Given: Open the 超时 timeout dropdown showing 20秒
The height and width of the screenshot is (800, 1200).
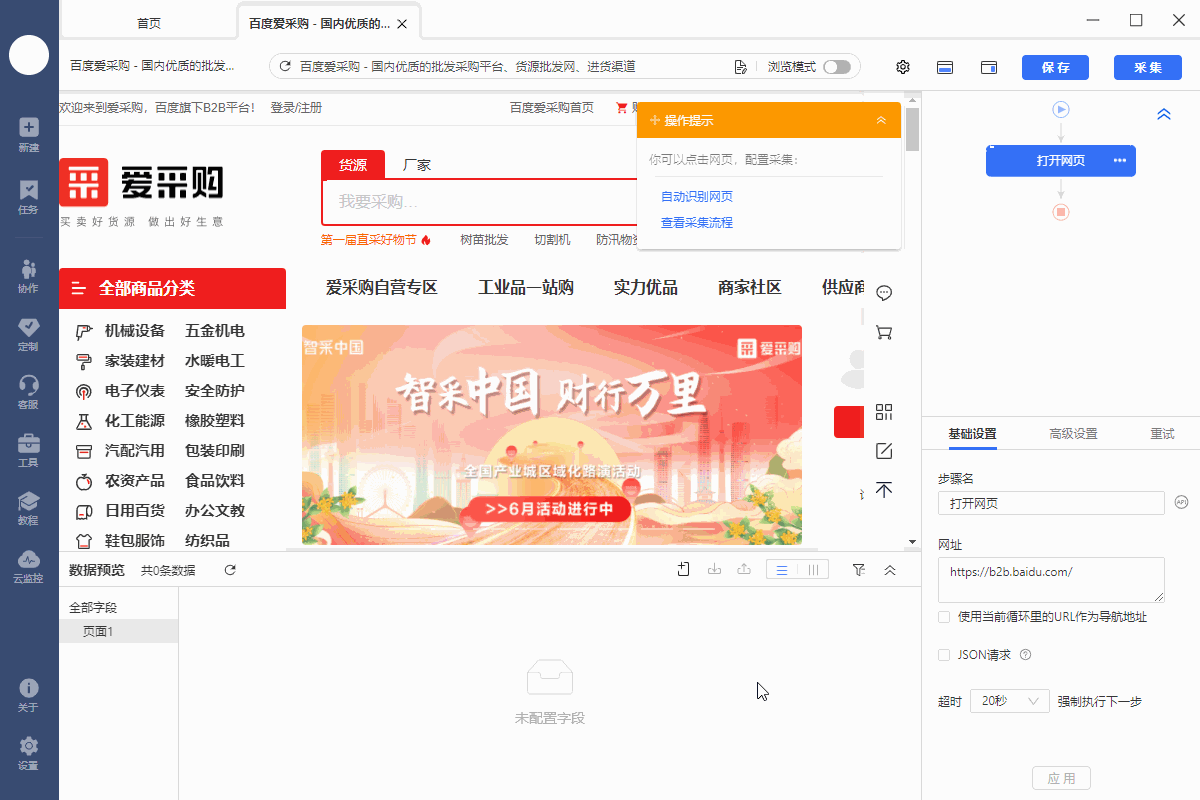Looking at the screenshot, I should coord(1010,701).
